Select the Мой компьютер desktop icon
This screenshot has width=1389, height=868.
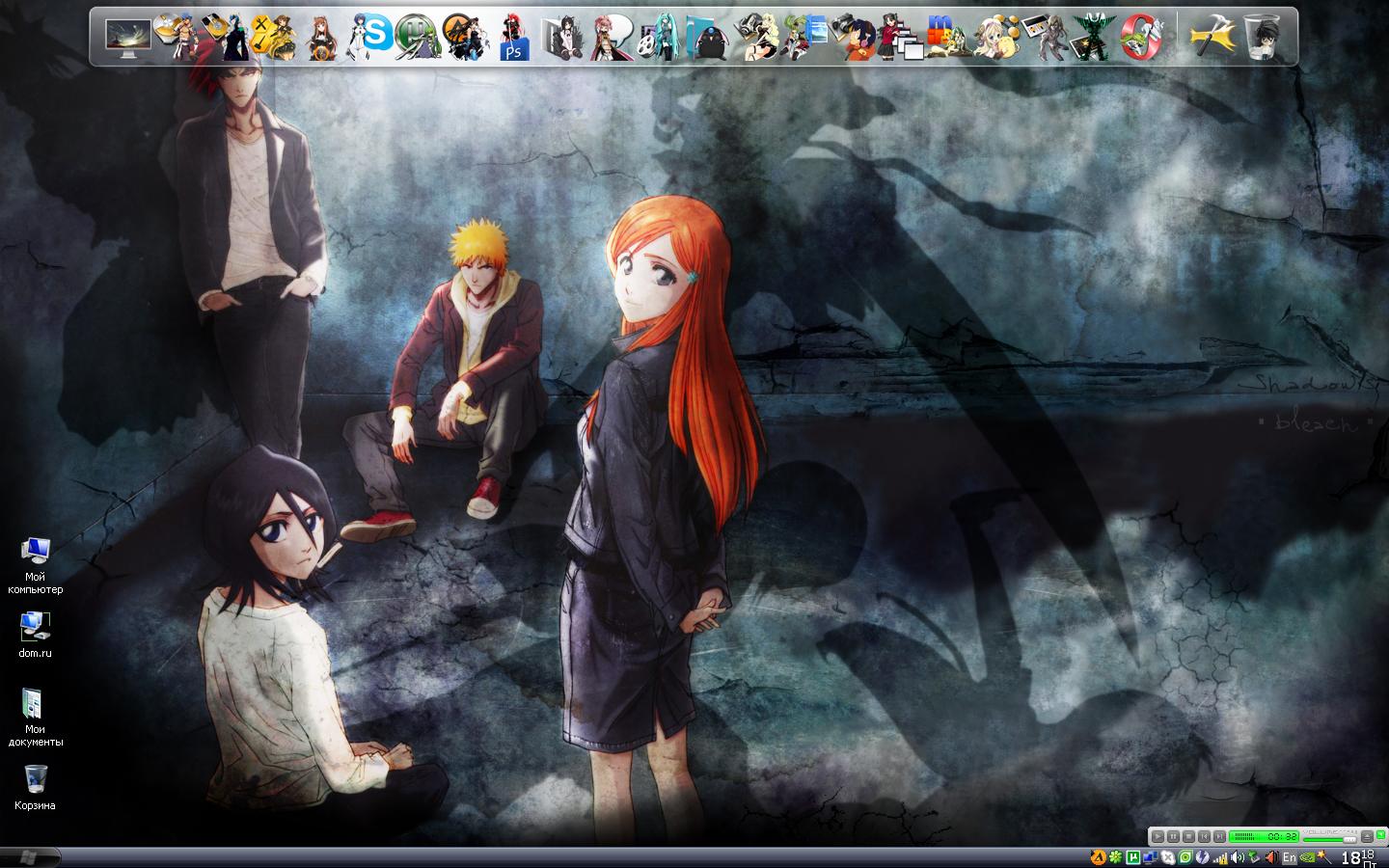[x=36, y=566]
